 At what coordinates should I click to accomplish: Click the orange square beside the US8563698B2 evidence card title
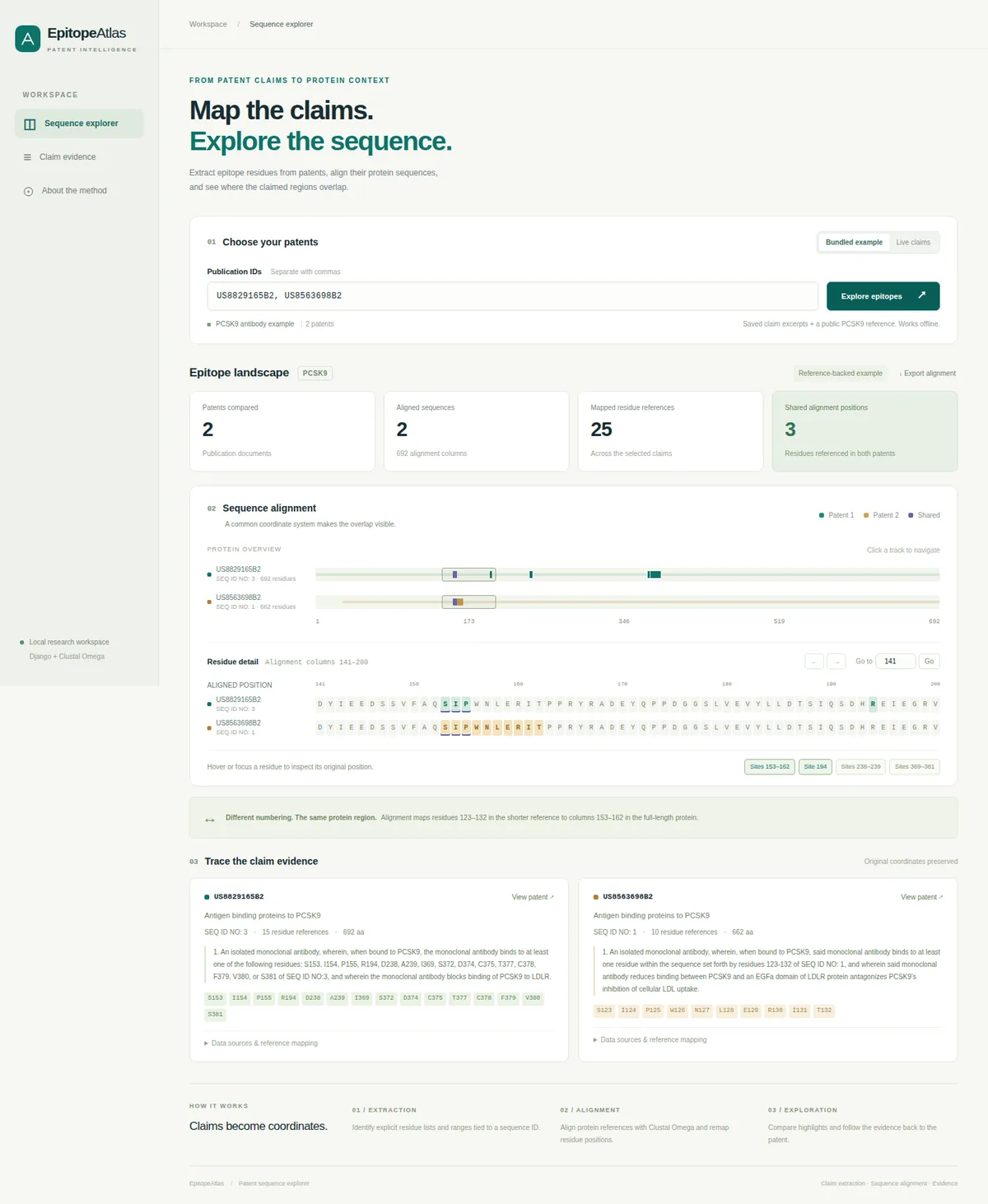596,897
